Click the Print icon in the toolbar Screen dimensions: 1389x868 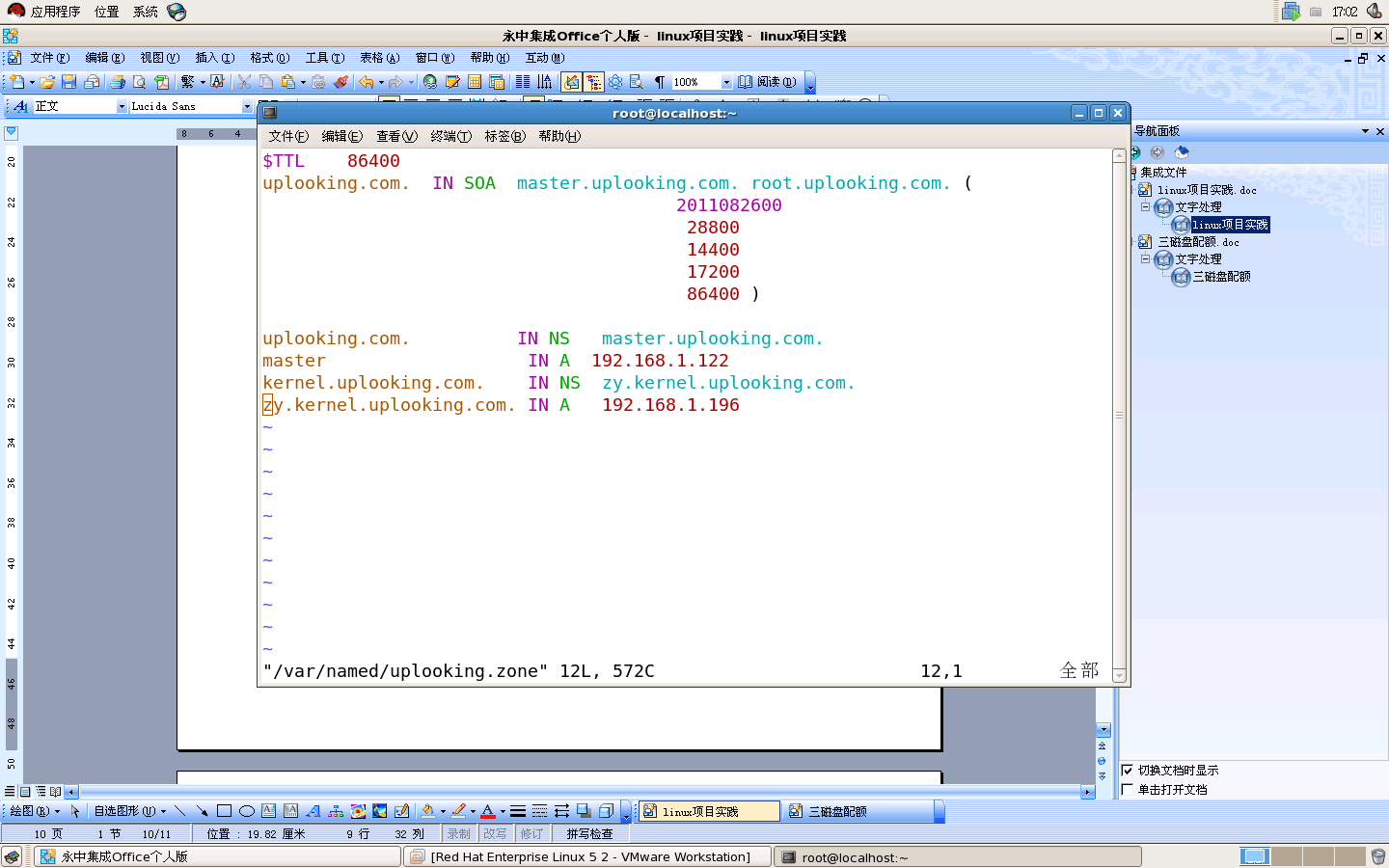point(117,82)
